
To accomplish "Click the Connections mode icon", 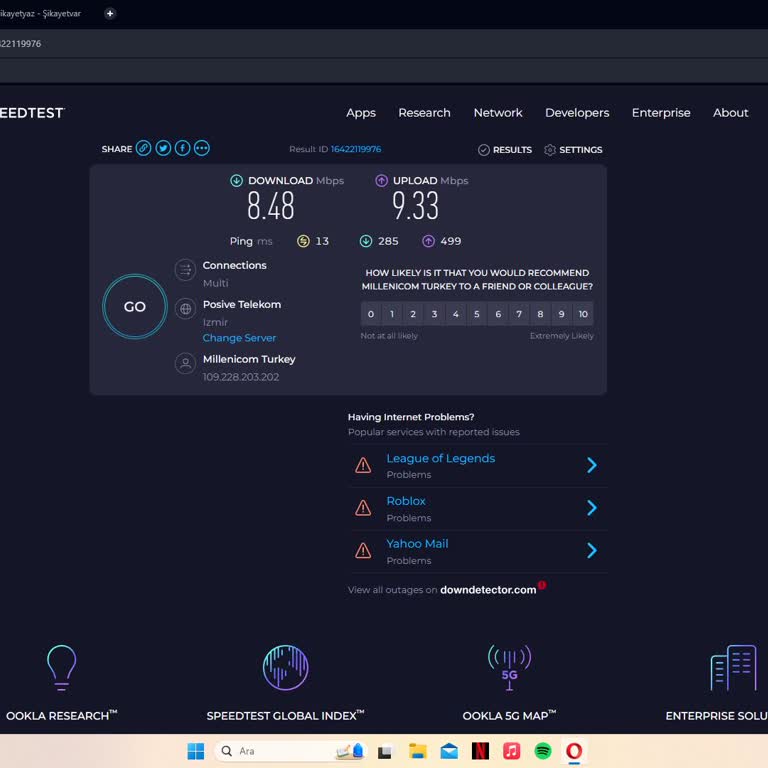I will coord(185,270).
